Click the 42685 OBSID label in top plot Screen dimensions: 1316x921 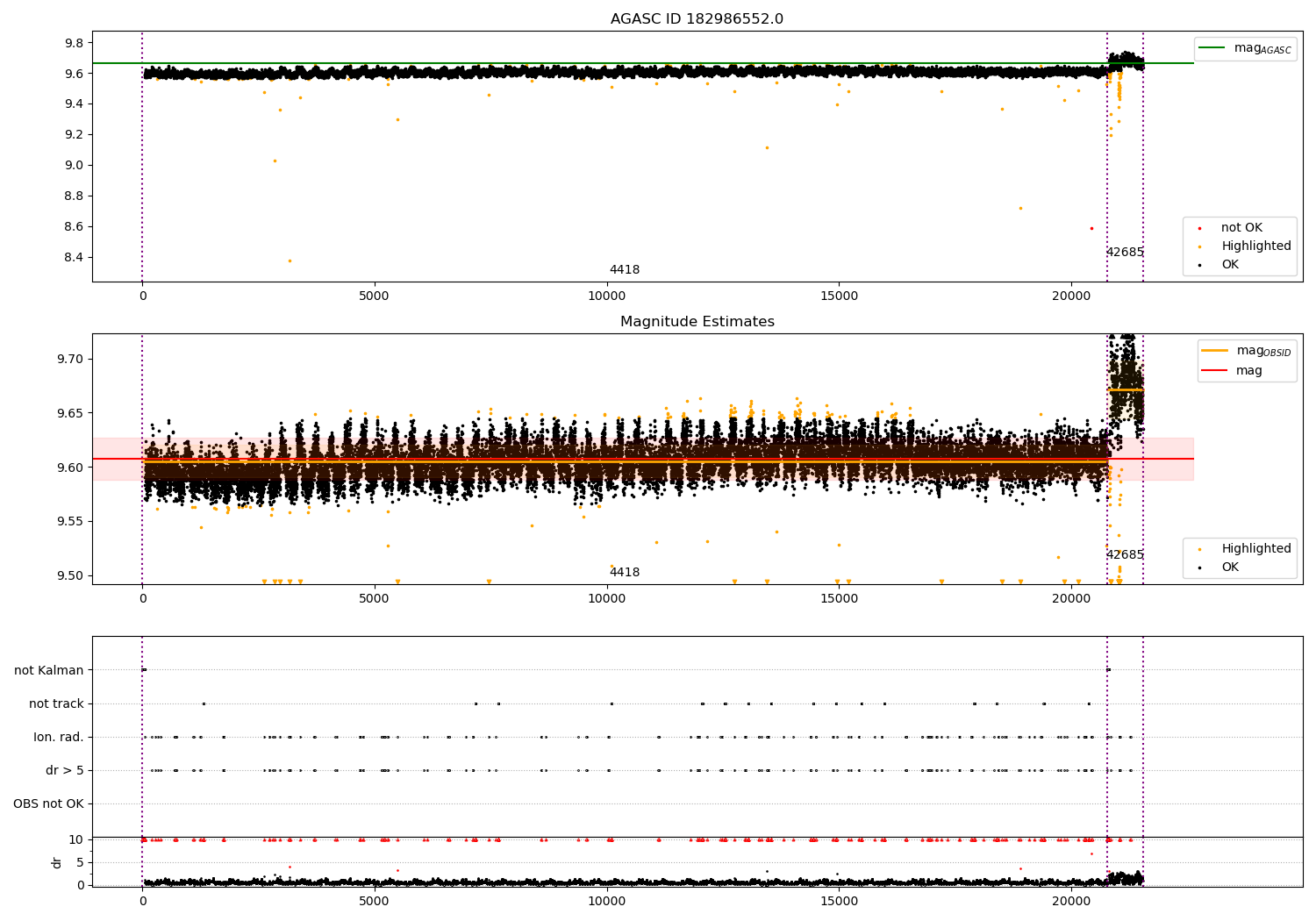(x=1125, y=253)
